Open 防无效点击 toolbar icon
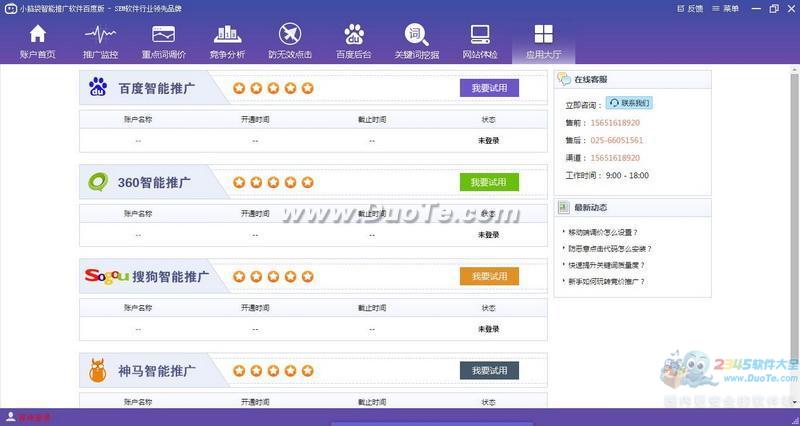 click(x=290, y=35)
